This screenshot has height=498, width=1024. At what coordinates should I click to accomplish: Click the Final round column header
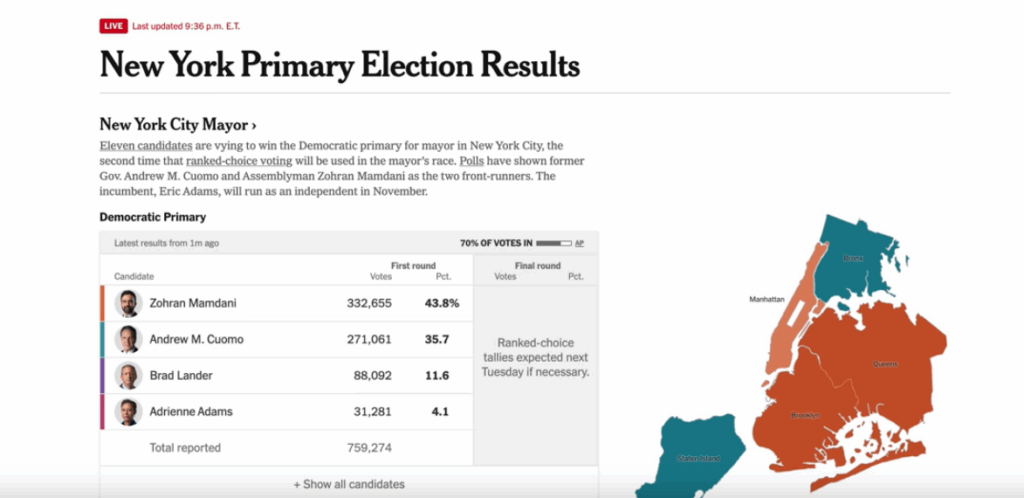click(x=538, y=266)
